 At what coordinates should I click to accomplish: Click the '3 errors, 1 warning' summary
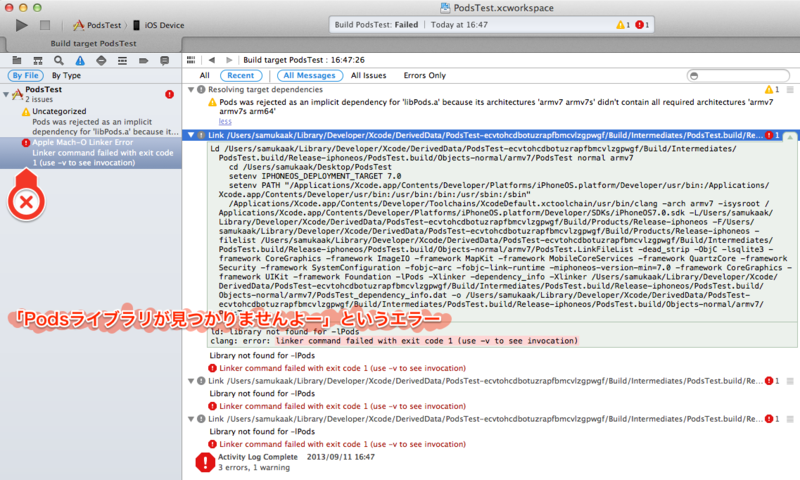click(254, 468)
